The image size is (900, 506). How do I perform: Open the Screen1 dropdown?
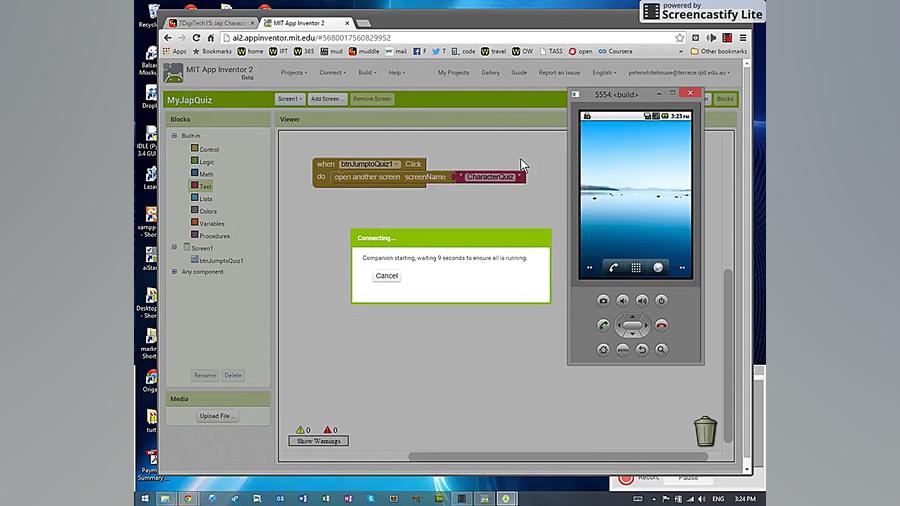pyautogui.click(x=289, y=99)
